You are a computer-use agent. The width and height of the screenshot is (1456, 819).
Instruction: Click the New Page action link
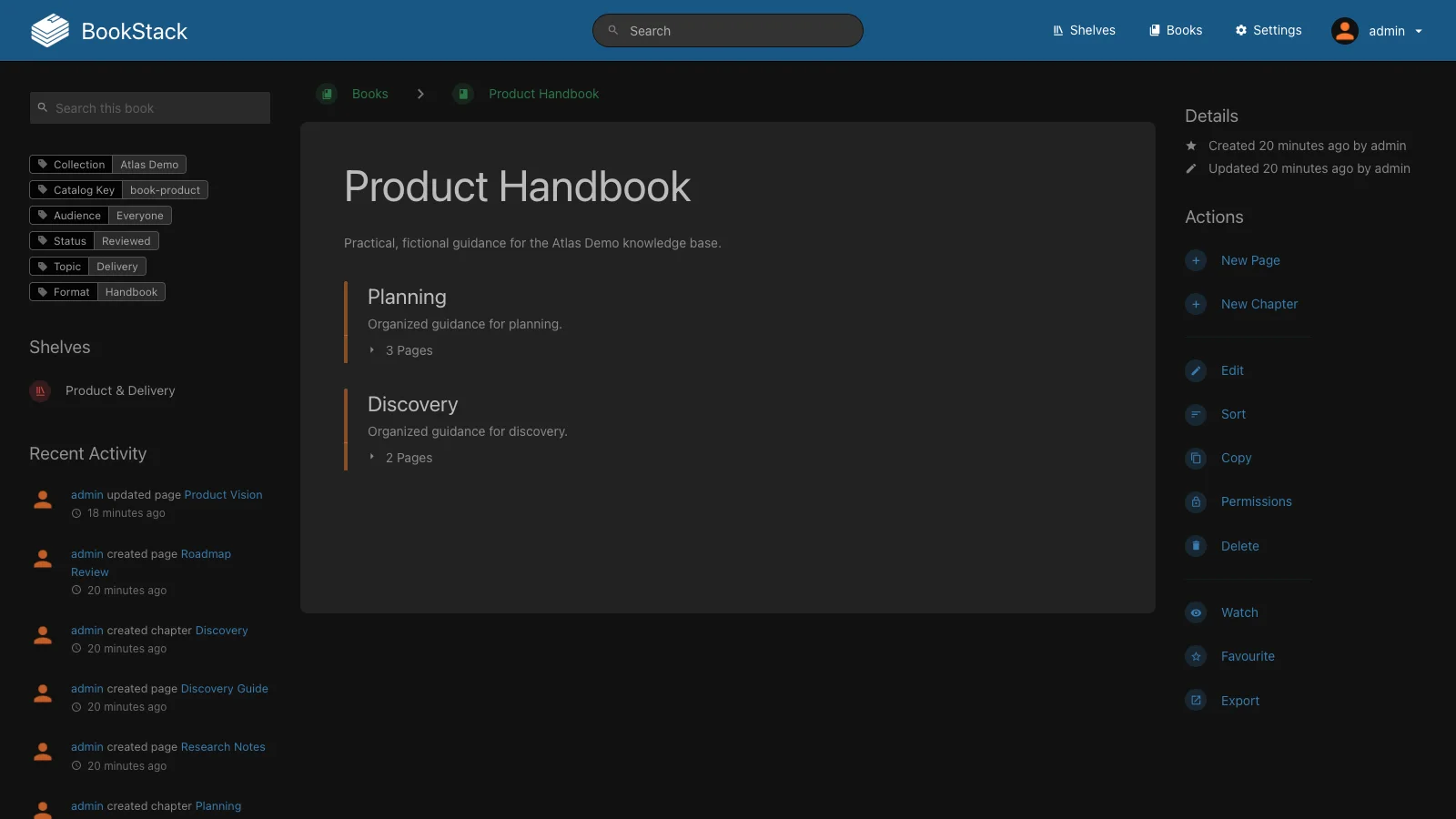click(1250, 260)
